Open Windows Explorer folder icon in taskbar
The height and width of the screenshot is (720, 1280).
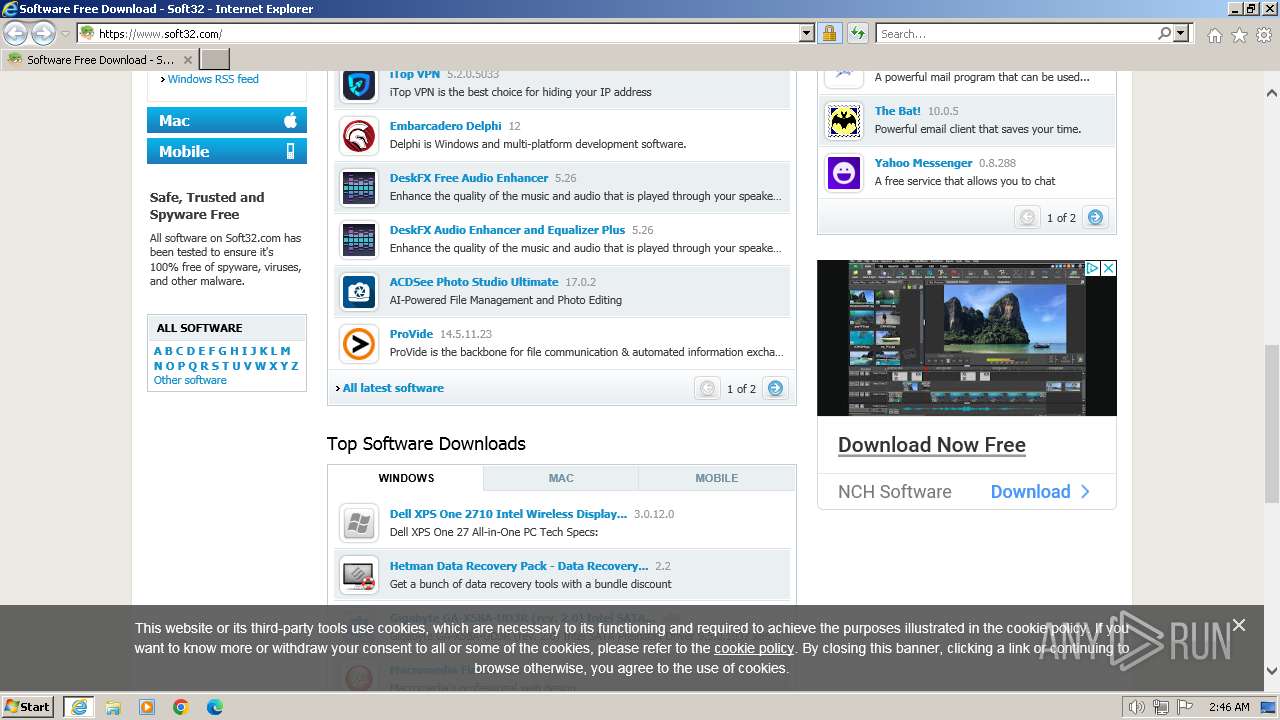point(113,707)
